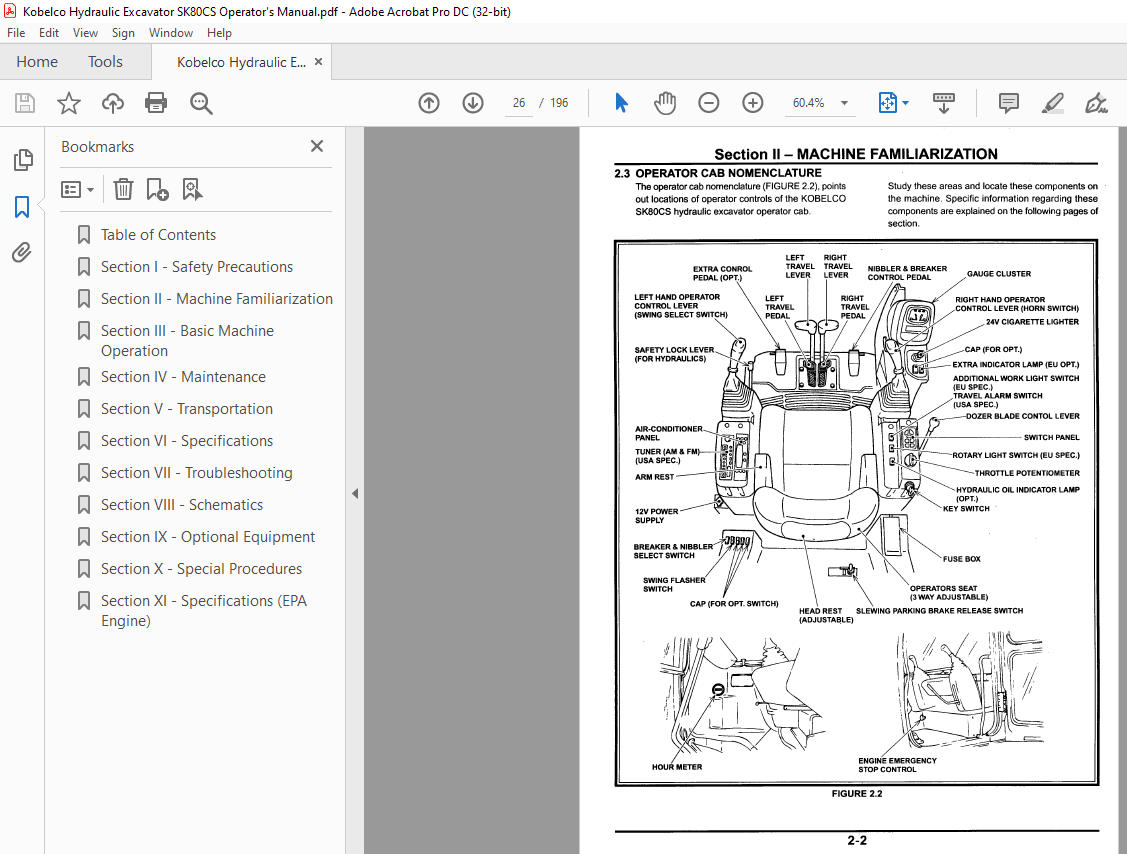Click the Zoom in plus button
Viewport: 1127px width, 854px height.
click(752, 103)
